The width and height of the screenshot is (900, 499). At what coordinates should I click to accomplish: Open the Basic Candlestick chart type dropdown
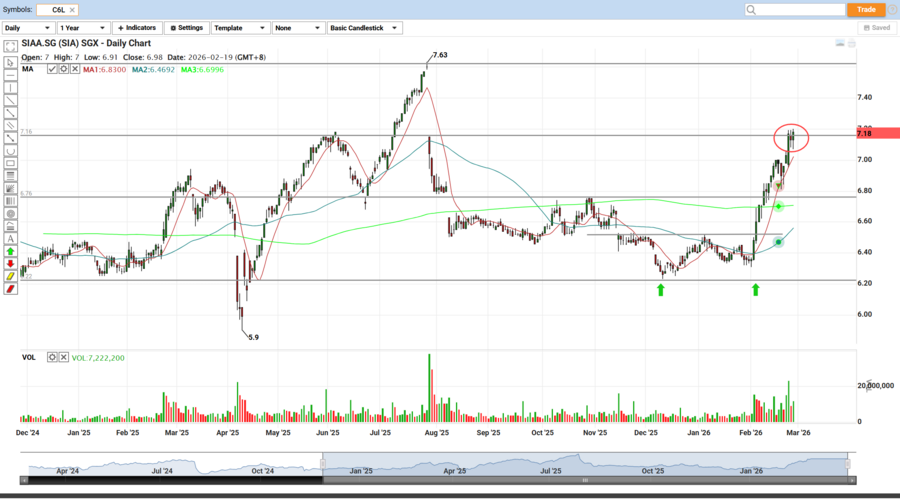coord(365,28)
